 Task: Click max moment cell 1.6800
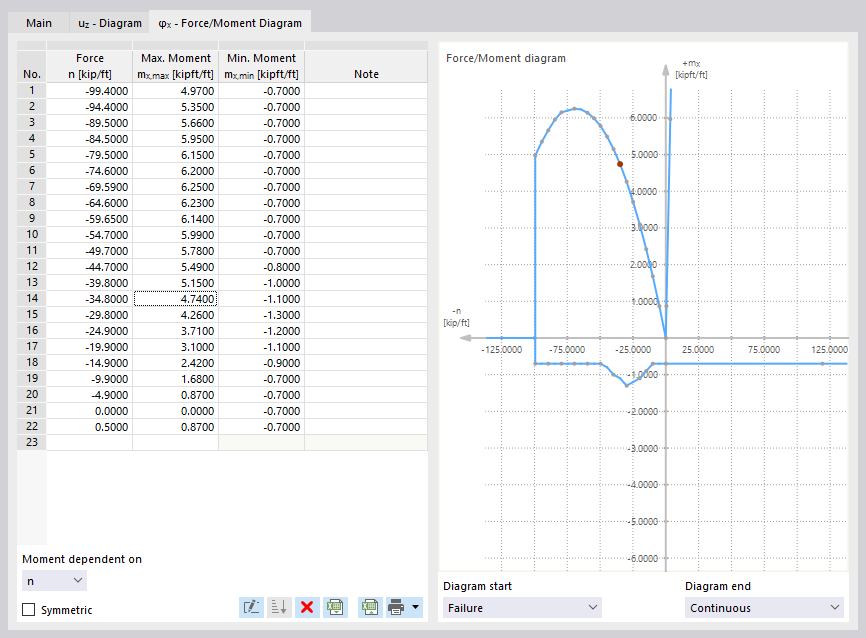pyautogui.click(x=176, y=379)
